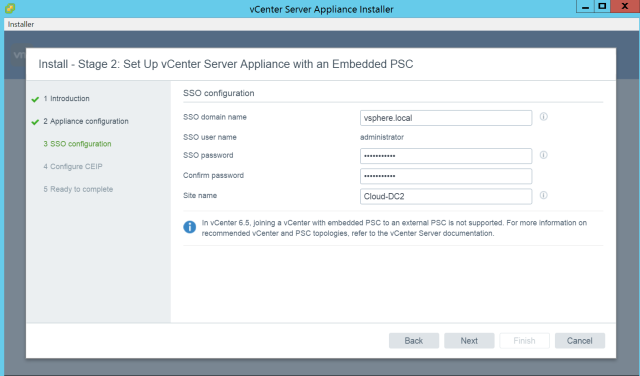The width and height of the screenshot is (640, 376).
Task: Click the 'SSO configuration' section heading
Action: click(x=219, y=93)
